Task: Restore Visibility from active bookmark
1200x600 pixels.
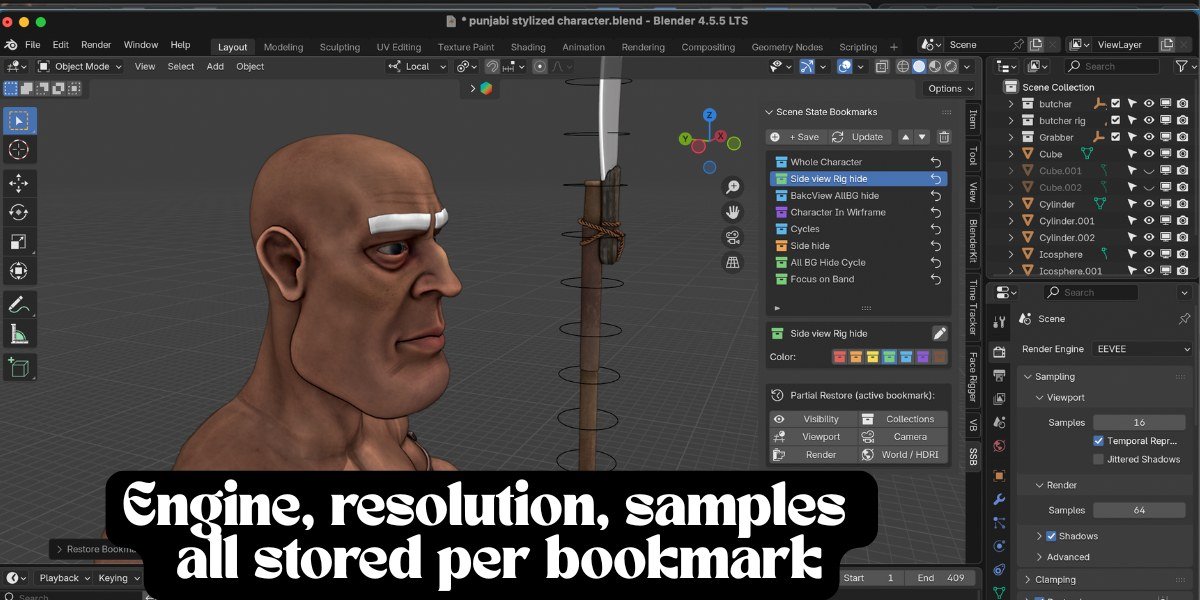Action: click(x=813, y=419)
